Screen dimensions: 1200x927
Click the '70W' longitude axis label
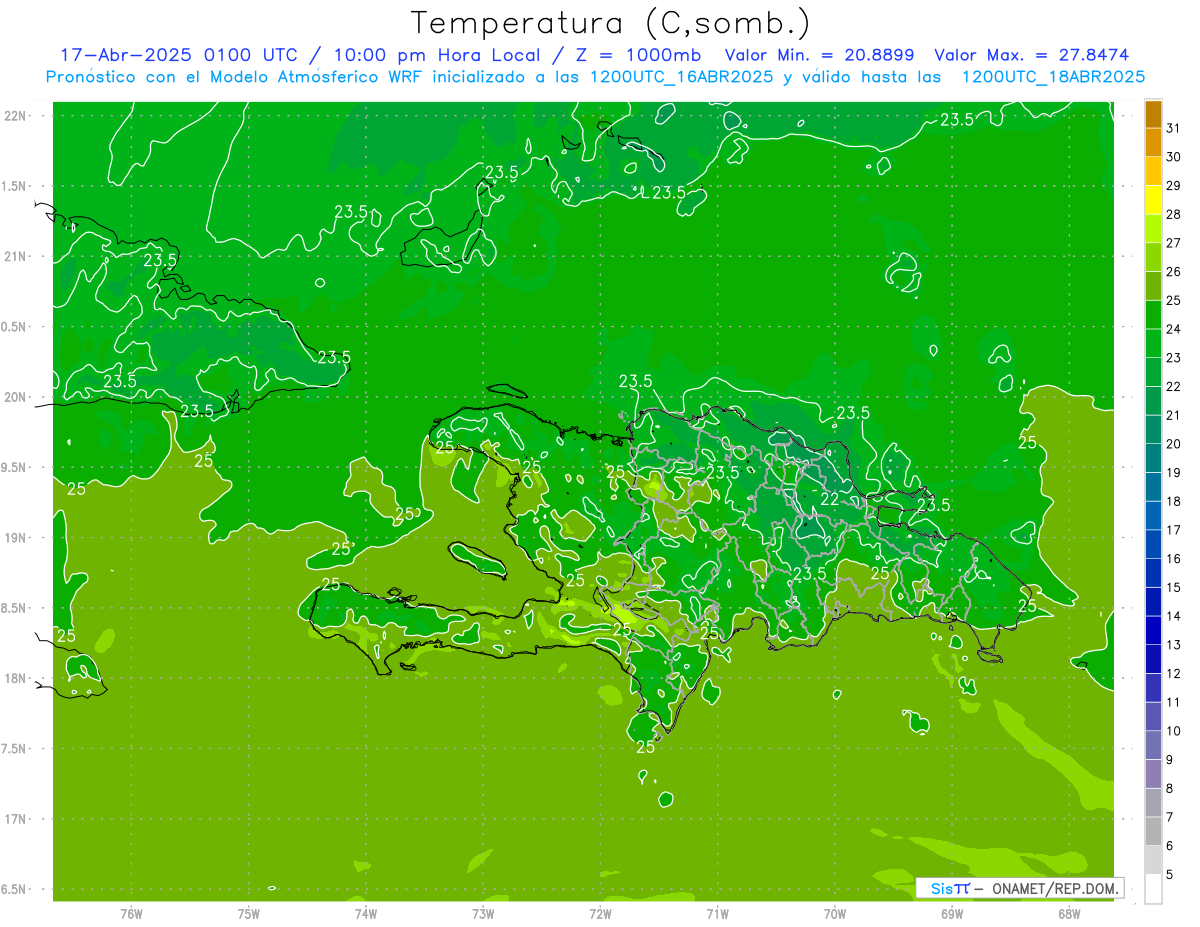click(x=835, y=914)
